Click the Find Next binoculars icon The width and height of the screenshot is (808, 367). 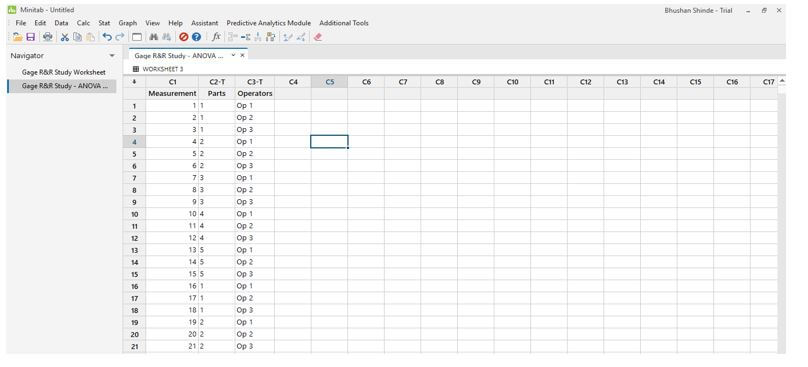[x=166, y=37]
